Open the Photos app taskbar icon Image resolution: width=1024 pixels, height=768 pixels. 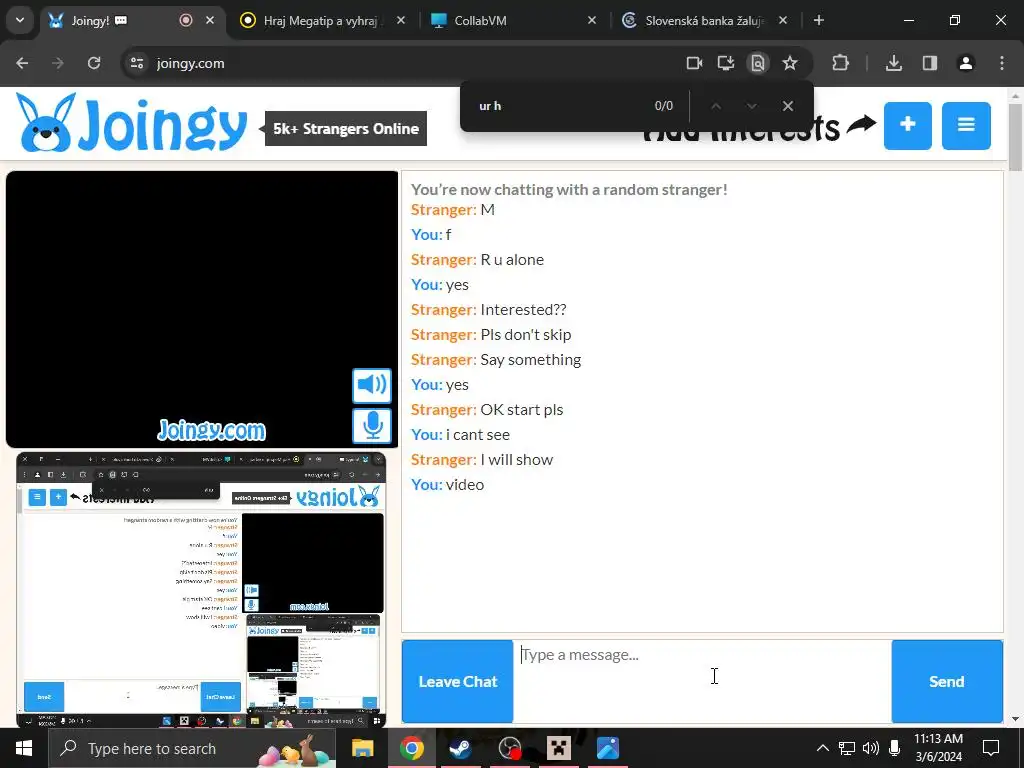(x=607, y=748)
